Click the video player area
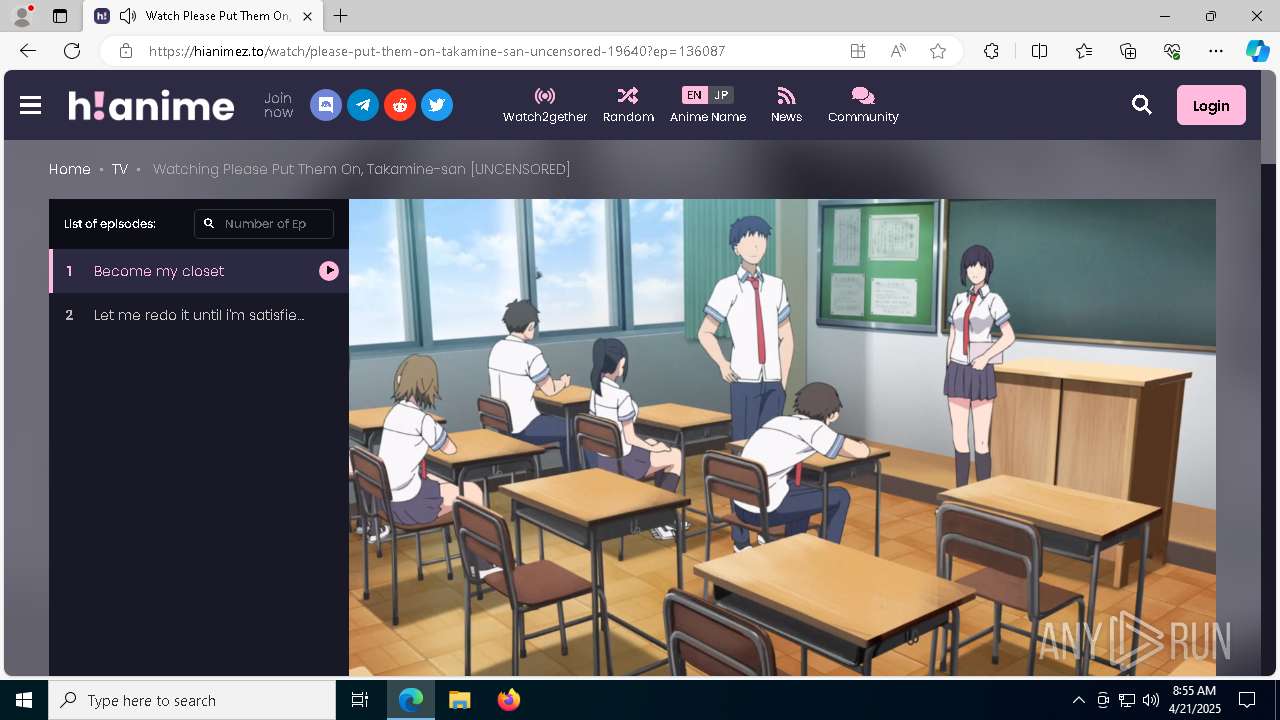Viewport: 1280px width, 720px height. (782, 437)
